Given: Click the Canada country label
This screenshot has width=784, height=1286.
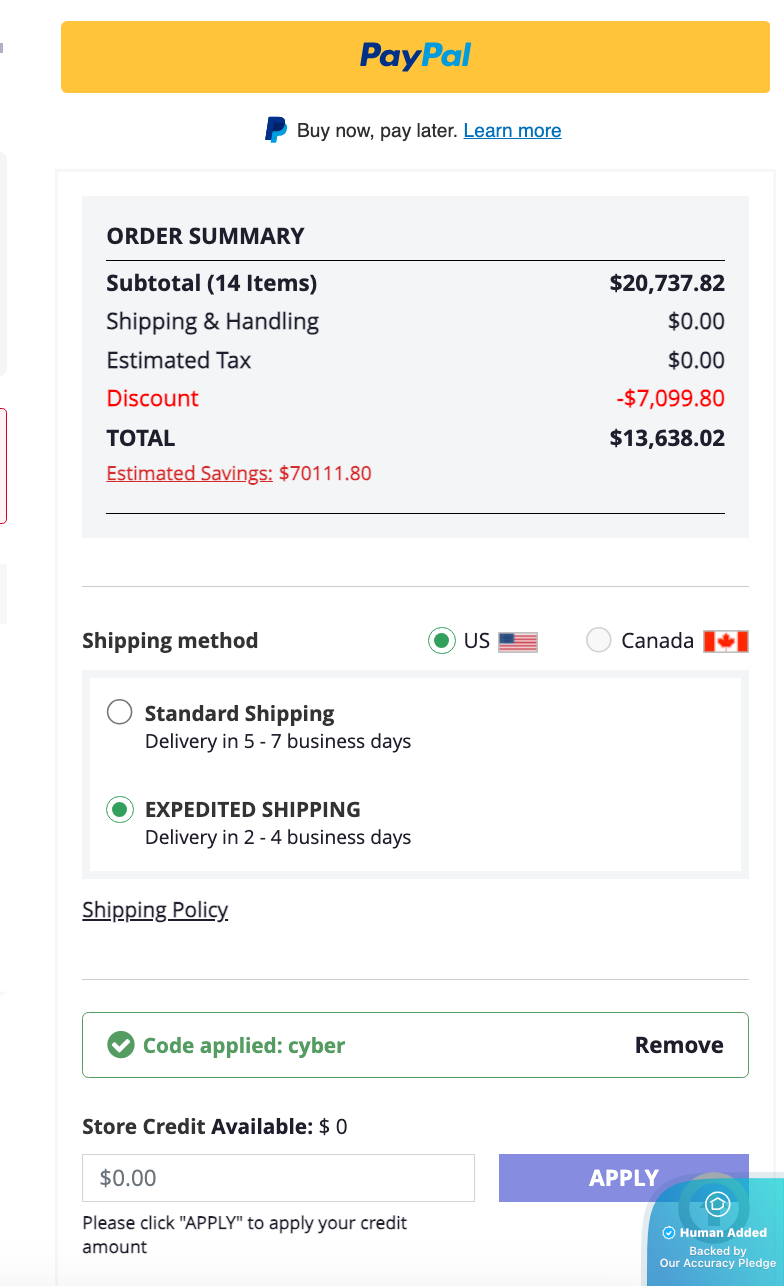Looking at the screenshot, I should [x=657, y=641].
